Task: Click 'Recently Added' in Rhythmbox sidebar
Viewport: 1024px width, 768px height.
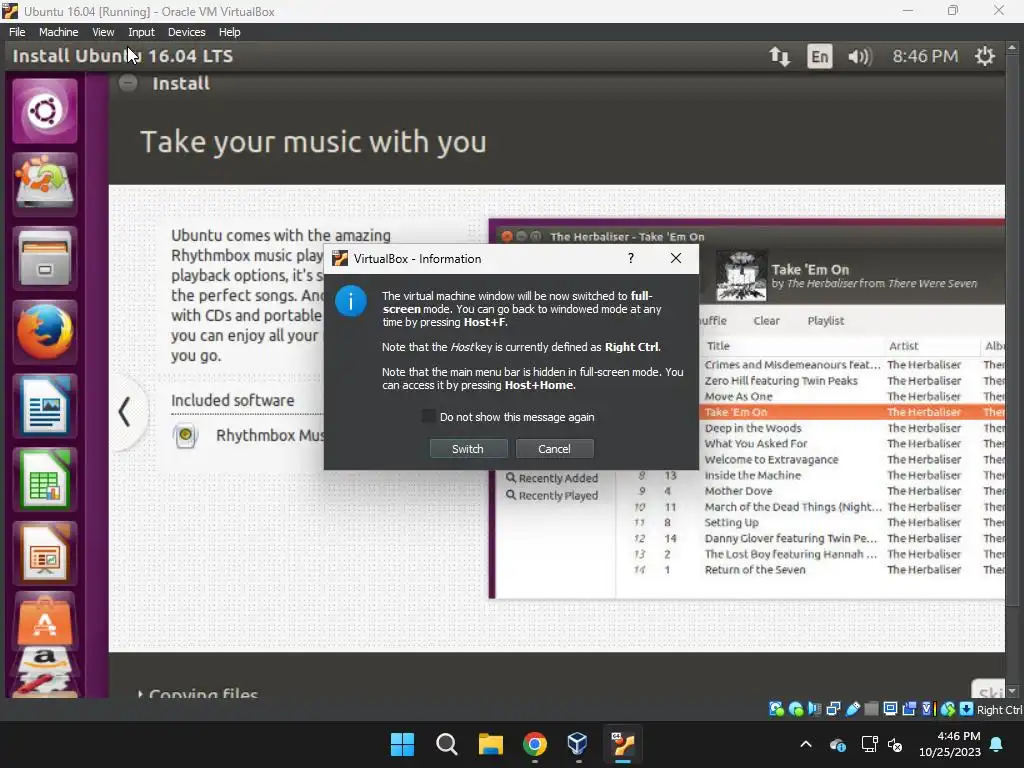Action: tap(552, 478)
